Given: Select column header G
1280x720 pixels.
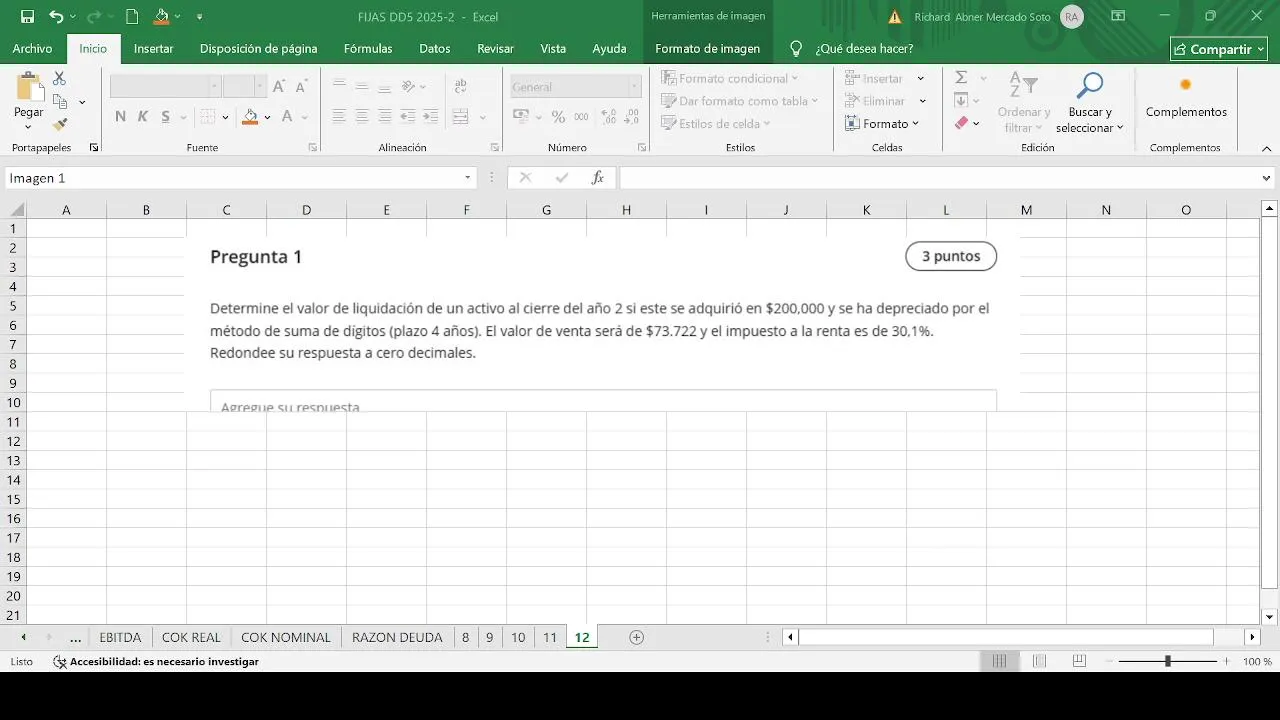Looking at the screenshot, I should (x=546, y=210).
